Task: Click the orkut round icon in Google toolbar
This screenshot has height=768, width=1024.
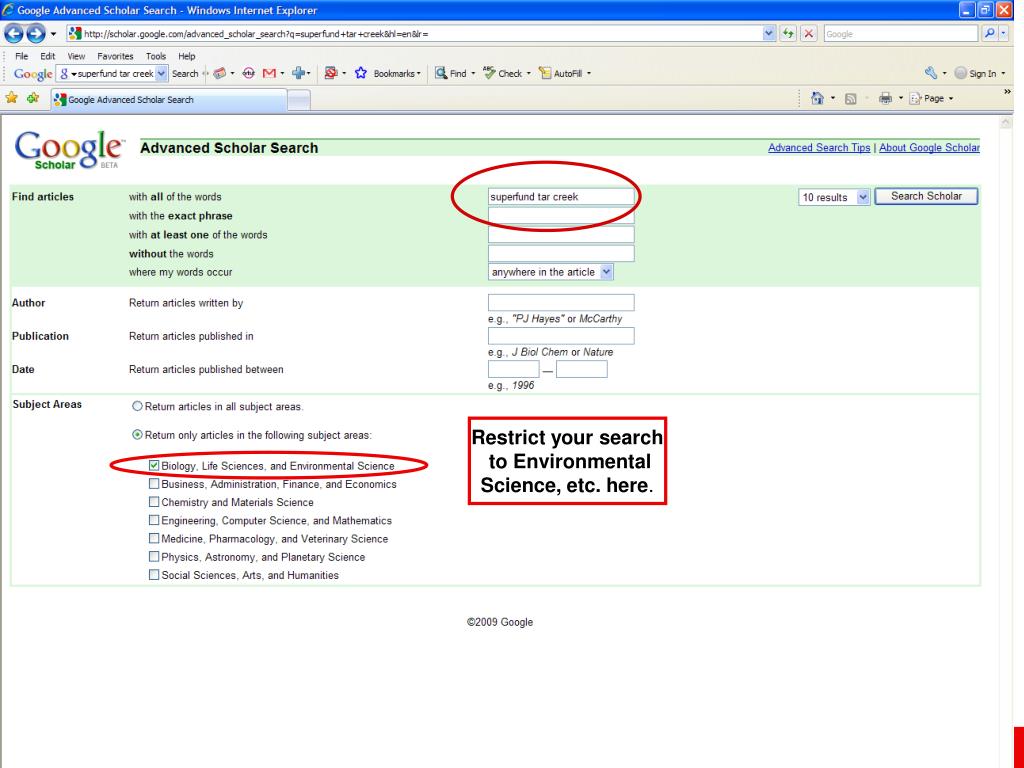Action: click(x=248, y=74)
